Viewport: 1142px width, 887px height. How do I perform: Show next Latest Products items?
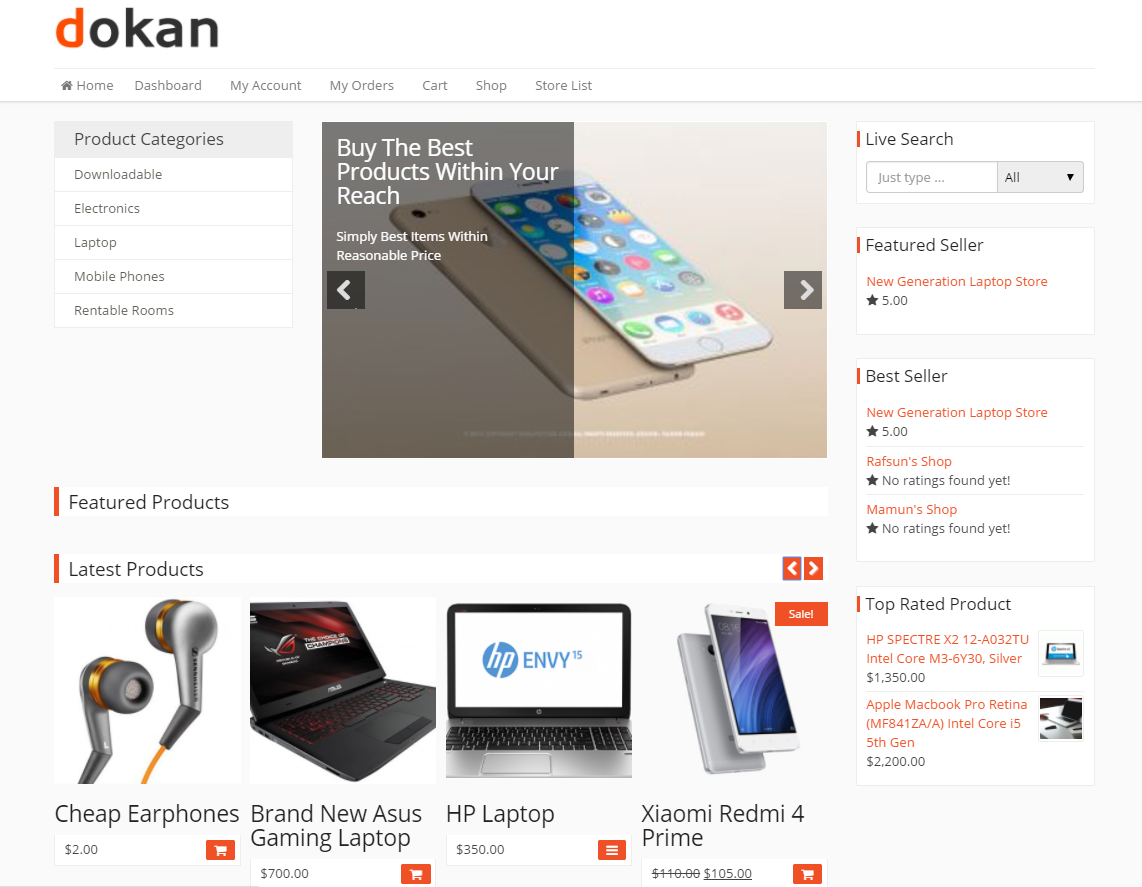[x=814, y=568]
